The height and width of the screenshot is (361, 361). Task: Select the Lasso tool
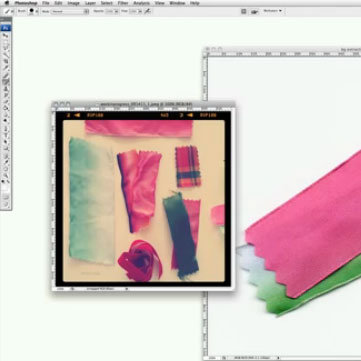(x=6, y=48)
